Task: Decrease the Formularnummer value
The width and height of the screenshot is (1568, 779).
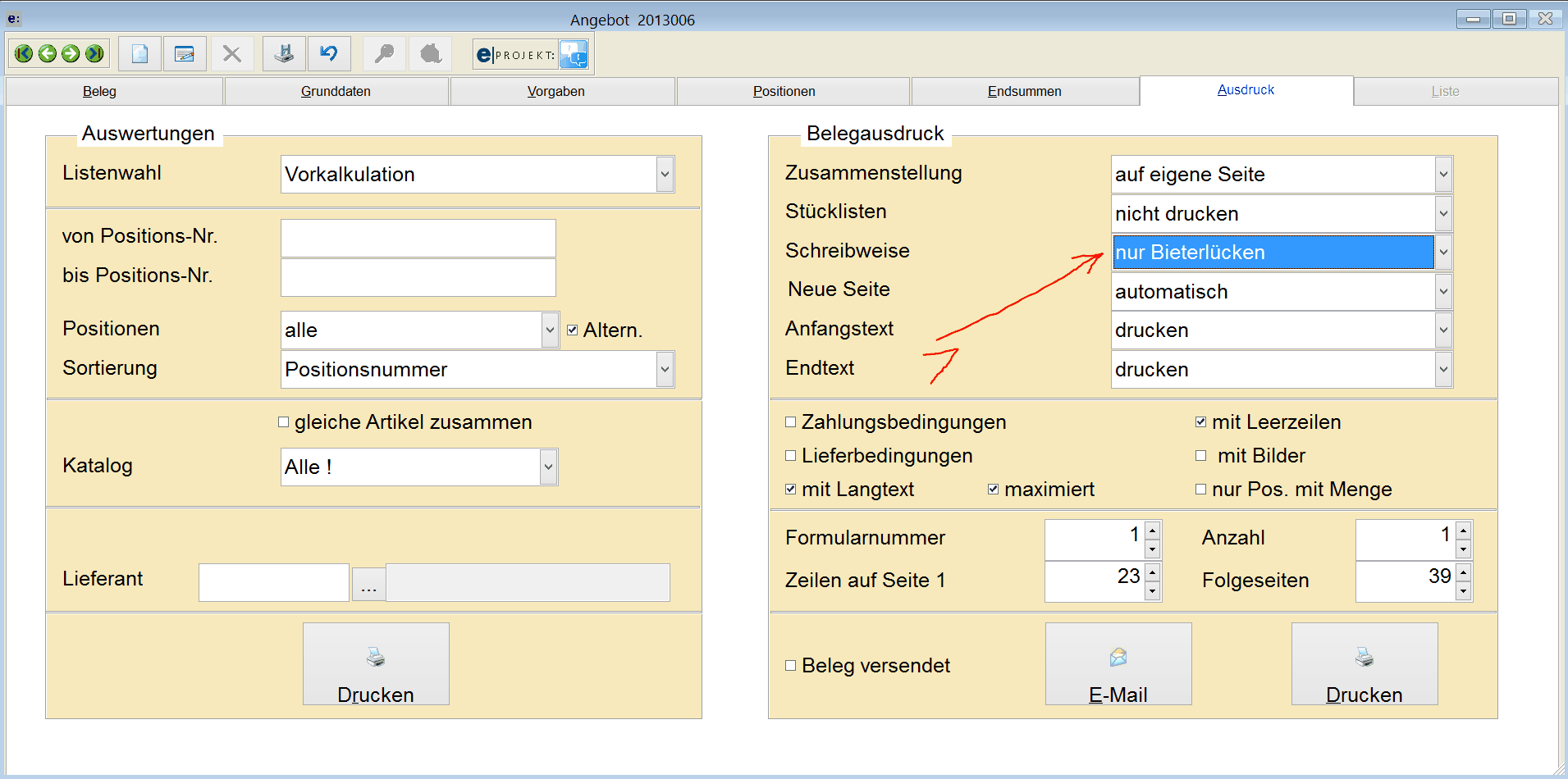Action: coord(1152,549)
